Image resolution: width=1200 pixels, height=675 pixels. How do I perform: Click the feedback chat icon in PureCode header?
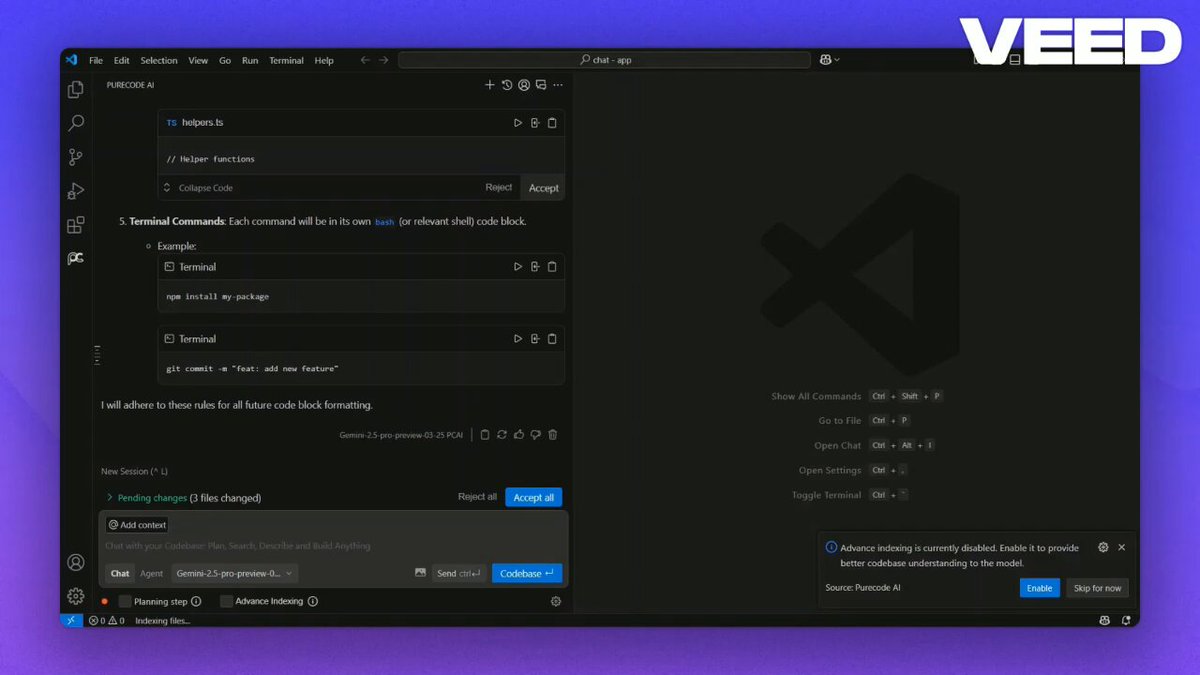coord(541,85)
